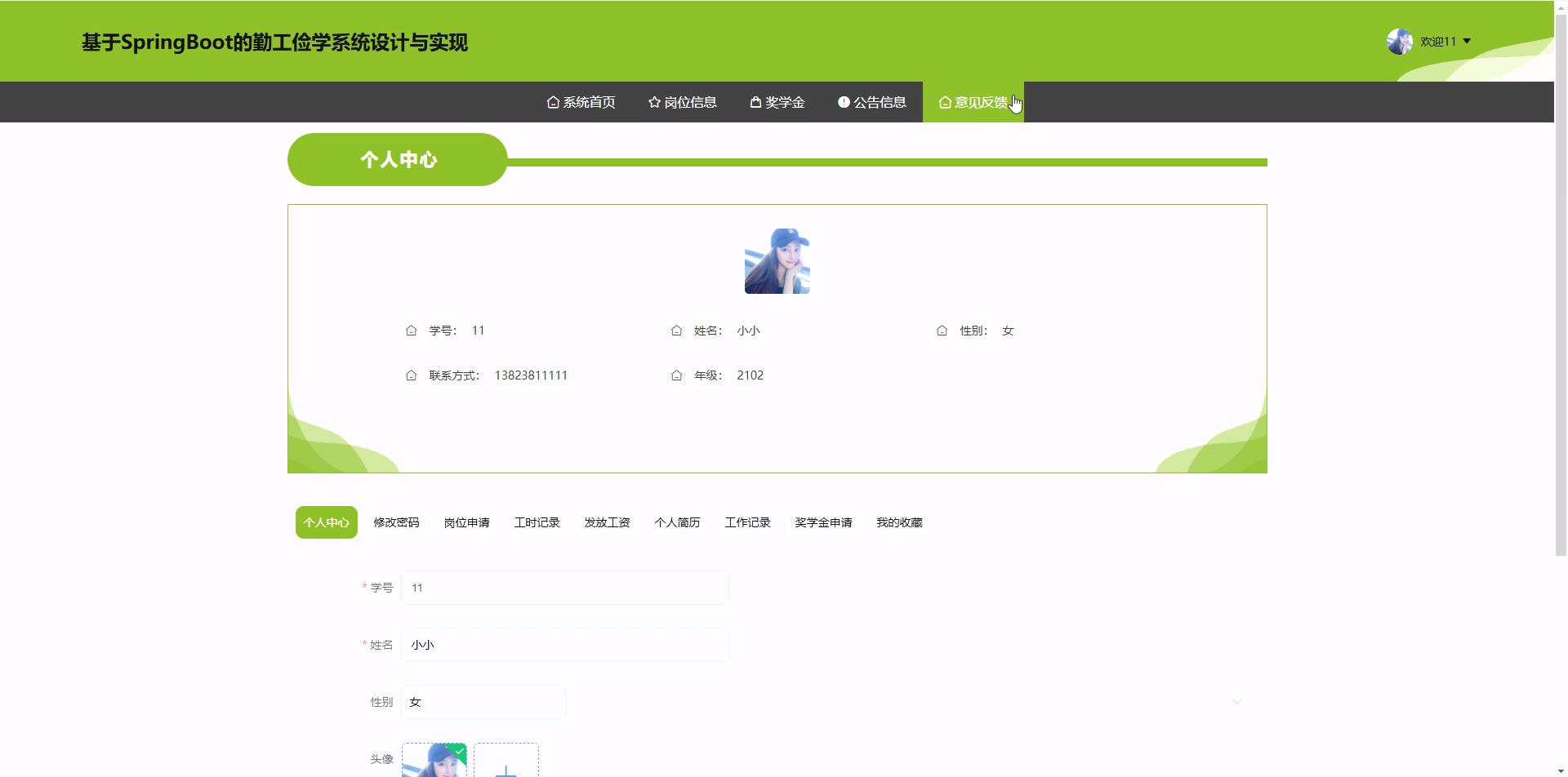Click the house icon next to 性别 in profile card
The image size is (1568, 777).
click(x=942, y=331)
